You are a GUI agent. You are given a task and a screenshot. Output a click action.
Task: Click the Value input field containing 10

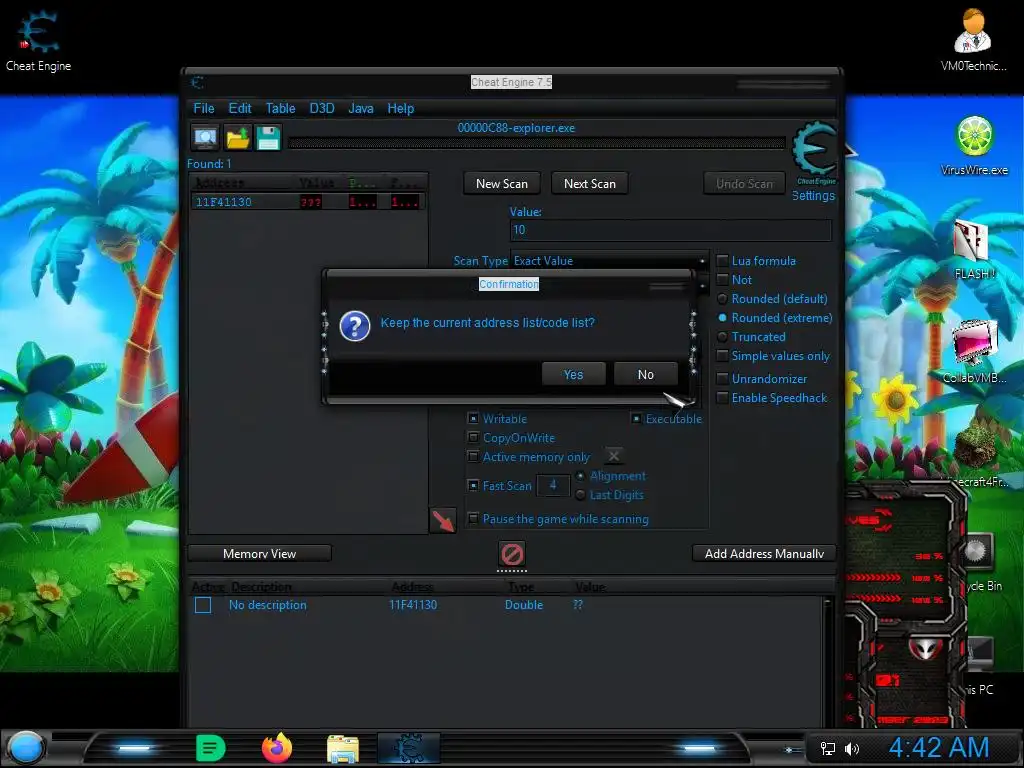pos(671,230)
